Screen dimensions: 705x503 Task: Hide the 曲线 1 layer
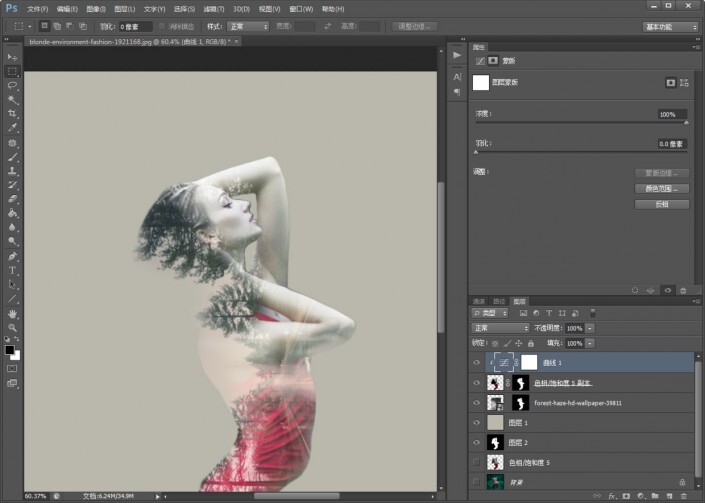476,362
